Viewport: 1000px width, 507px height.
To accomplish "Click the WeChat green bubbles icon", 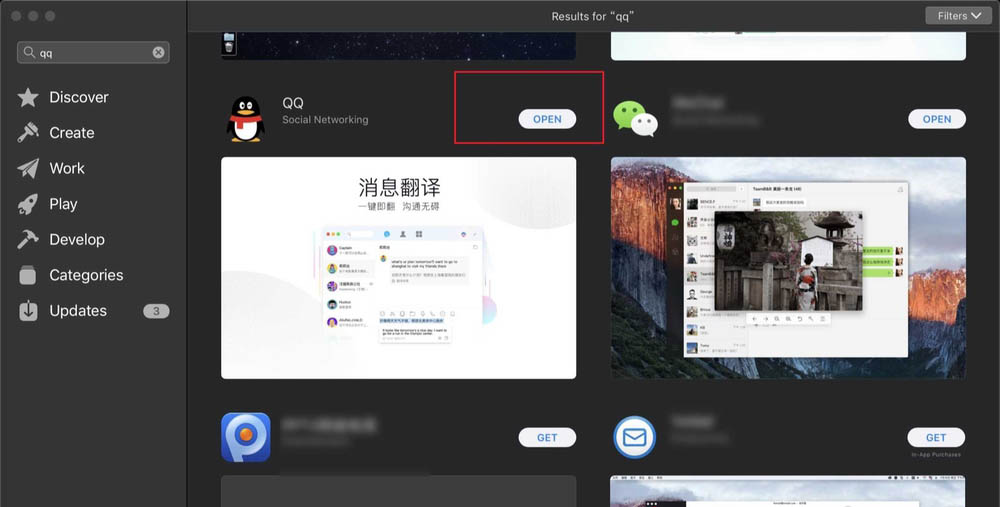I will pos(635,119).
